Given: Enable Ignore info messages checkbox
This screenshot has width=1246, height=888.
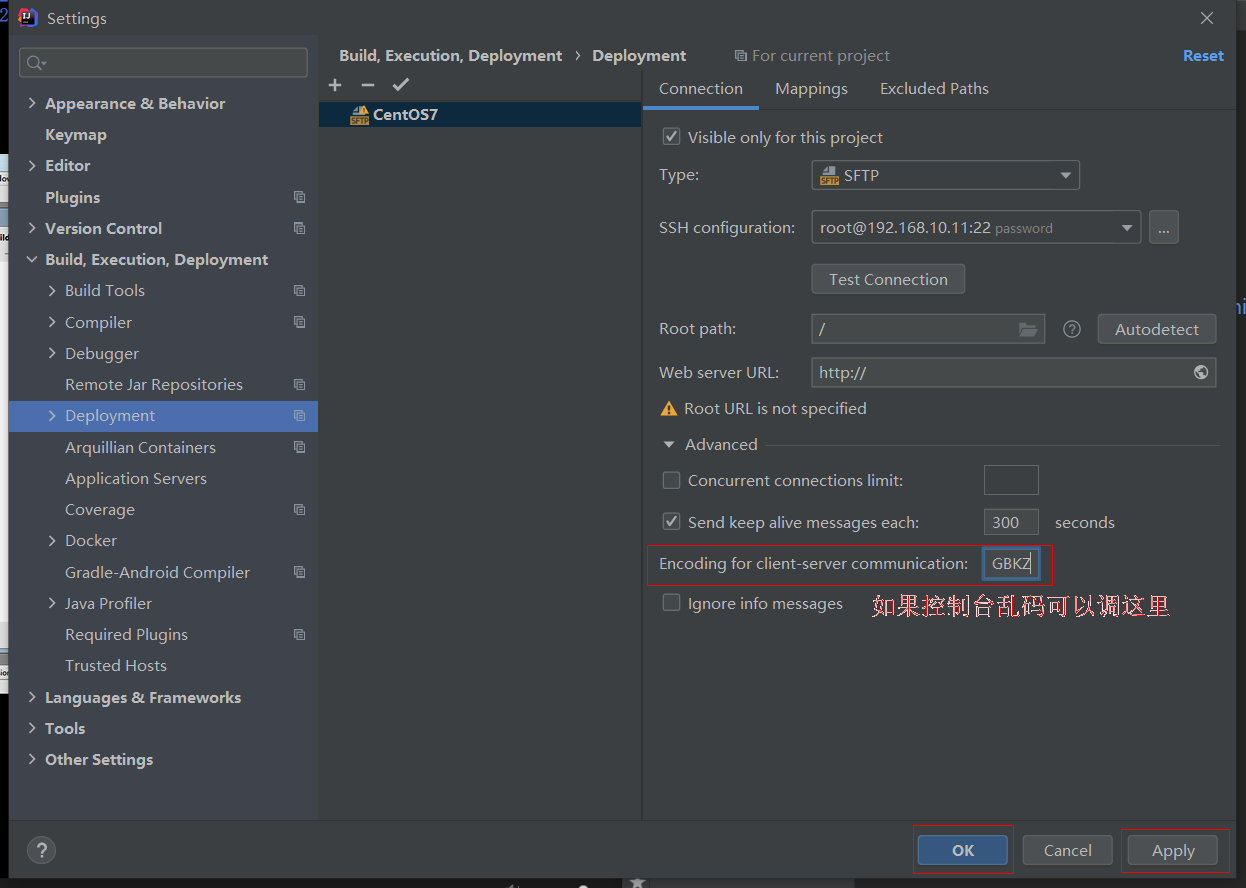Looking at the screenshot, I should (671, 603).
